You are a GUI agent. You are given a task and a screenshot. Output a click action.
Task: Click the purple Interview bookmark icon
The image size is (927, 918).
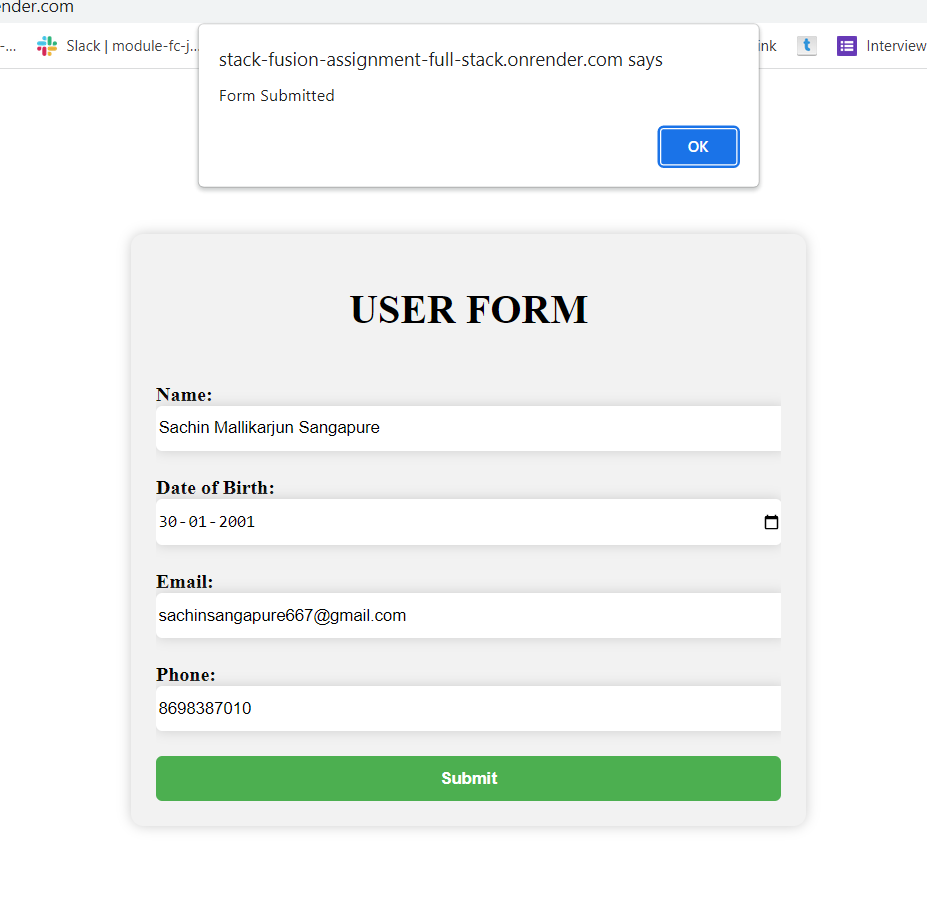click(846, 45)
